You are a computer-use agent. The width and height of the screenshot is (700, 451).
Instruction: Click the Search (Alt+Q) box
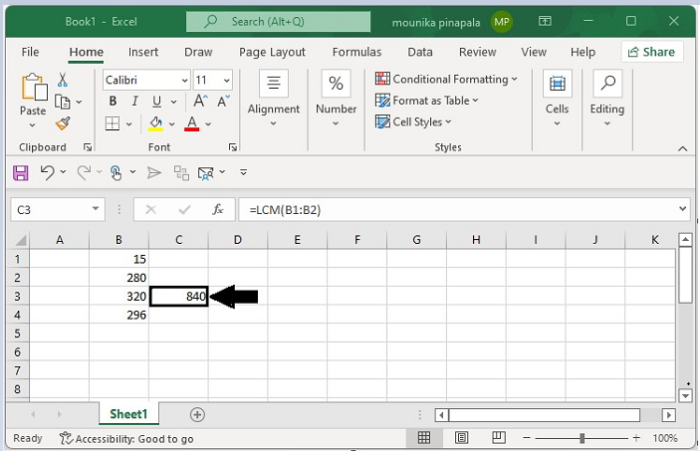(x=278, y=21)
